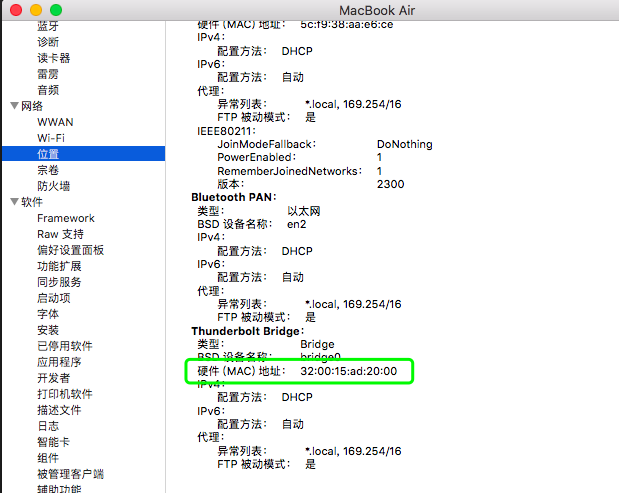Select 应用程序 in the sidebar
Screen dimensions: 619x493
[59, 362]
